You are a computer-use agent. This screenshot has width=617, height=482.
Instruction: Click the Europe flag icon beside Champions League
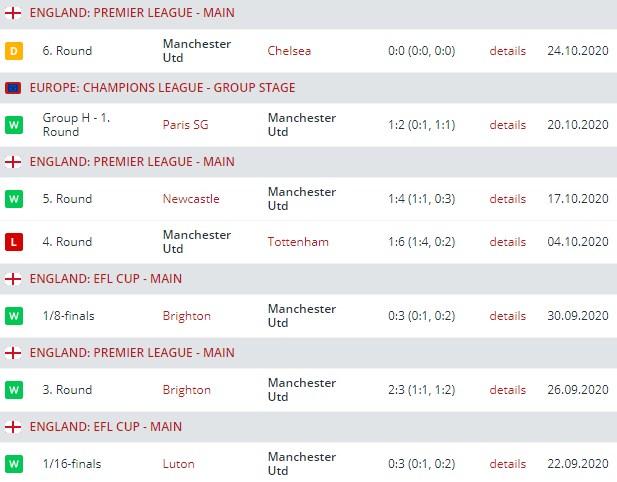(14, 88)
